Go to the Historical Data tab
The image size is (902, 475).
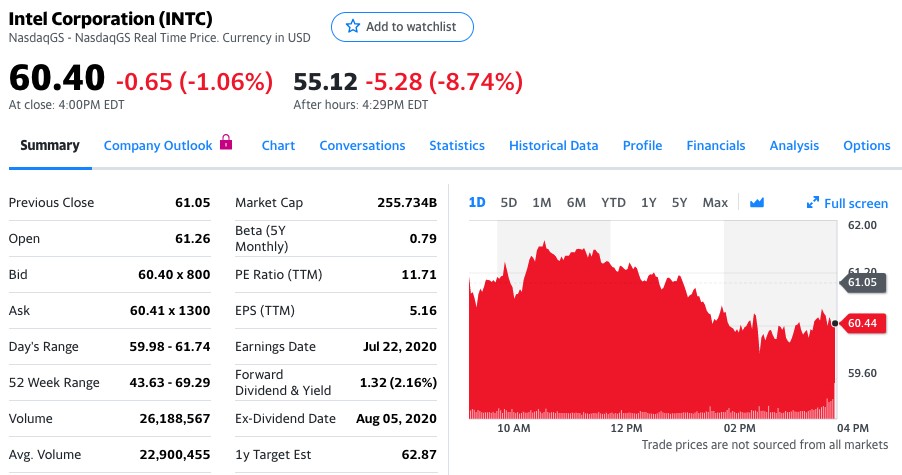click(553, 145)
